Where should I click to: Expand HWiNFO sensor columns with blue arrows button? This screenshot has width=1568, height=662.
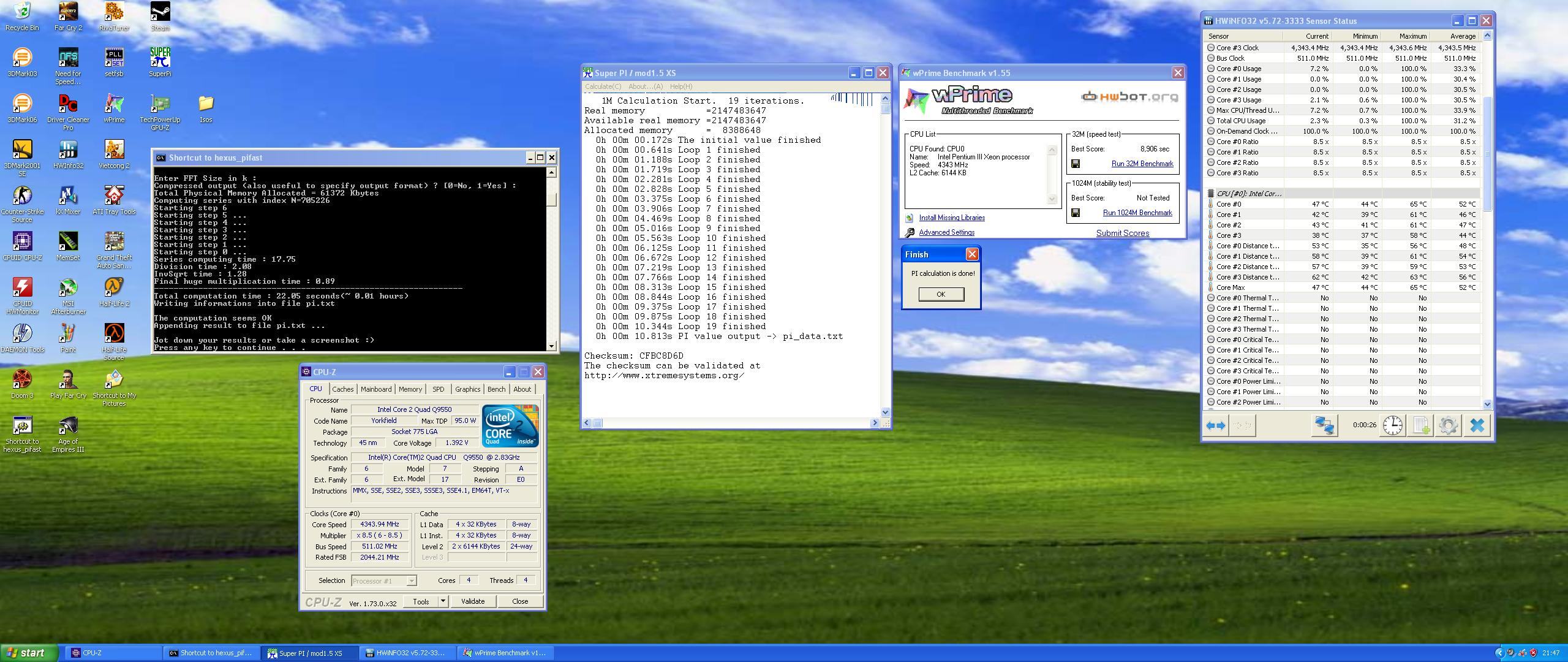1215,425
